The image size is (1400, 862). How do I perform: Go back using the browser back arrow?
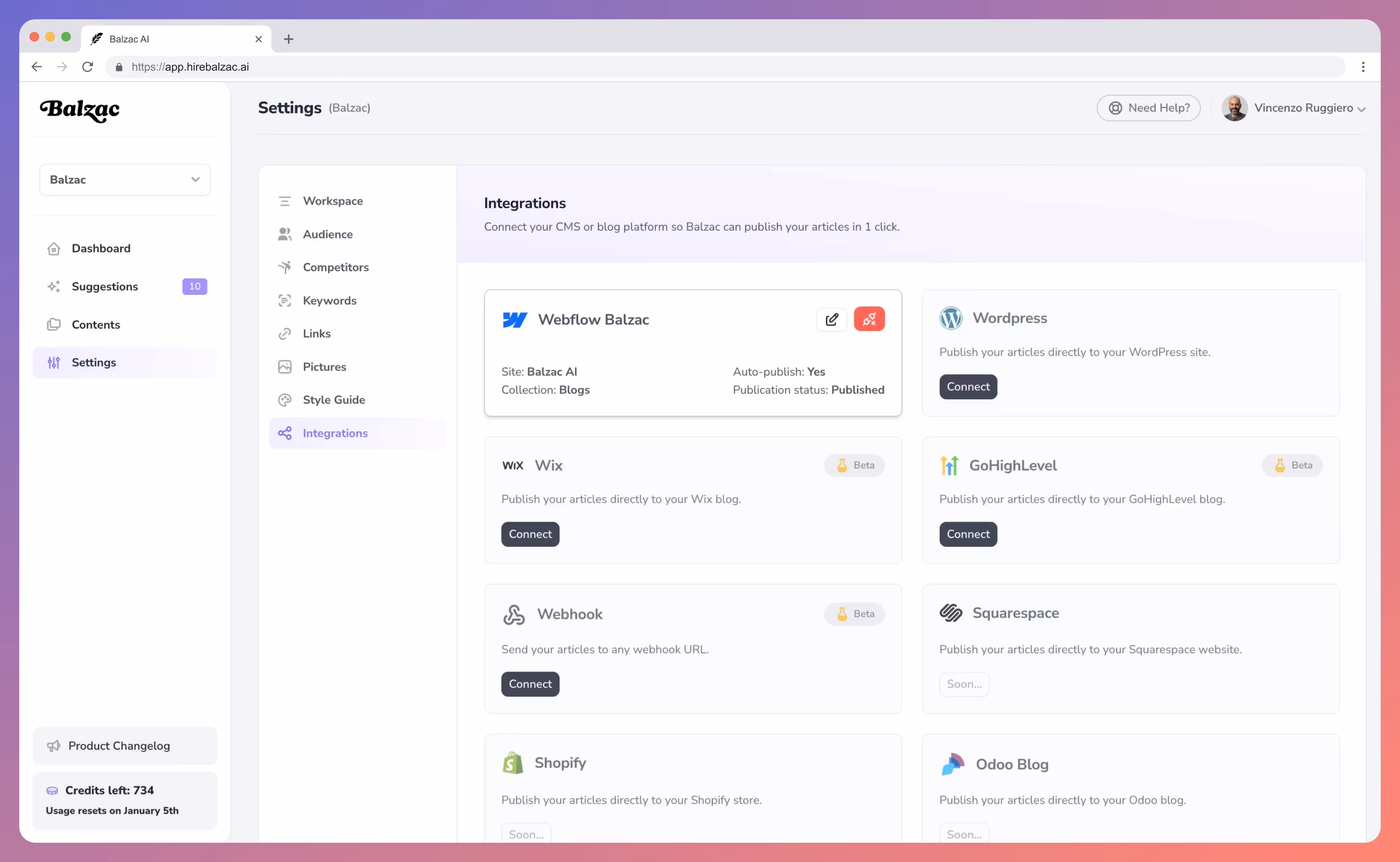[x=37, y=67]
